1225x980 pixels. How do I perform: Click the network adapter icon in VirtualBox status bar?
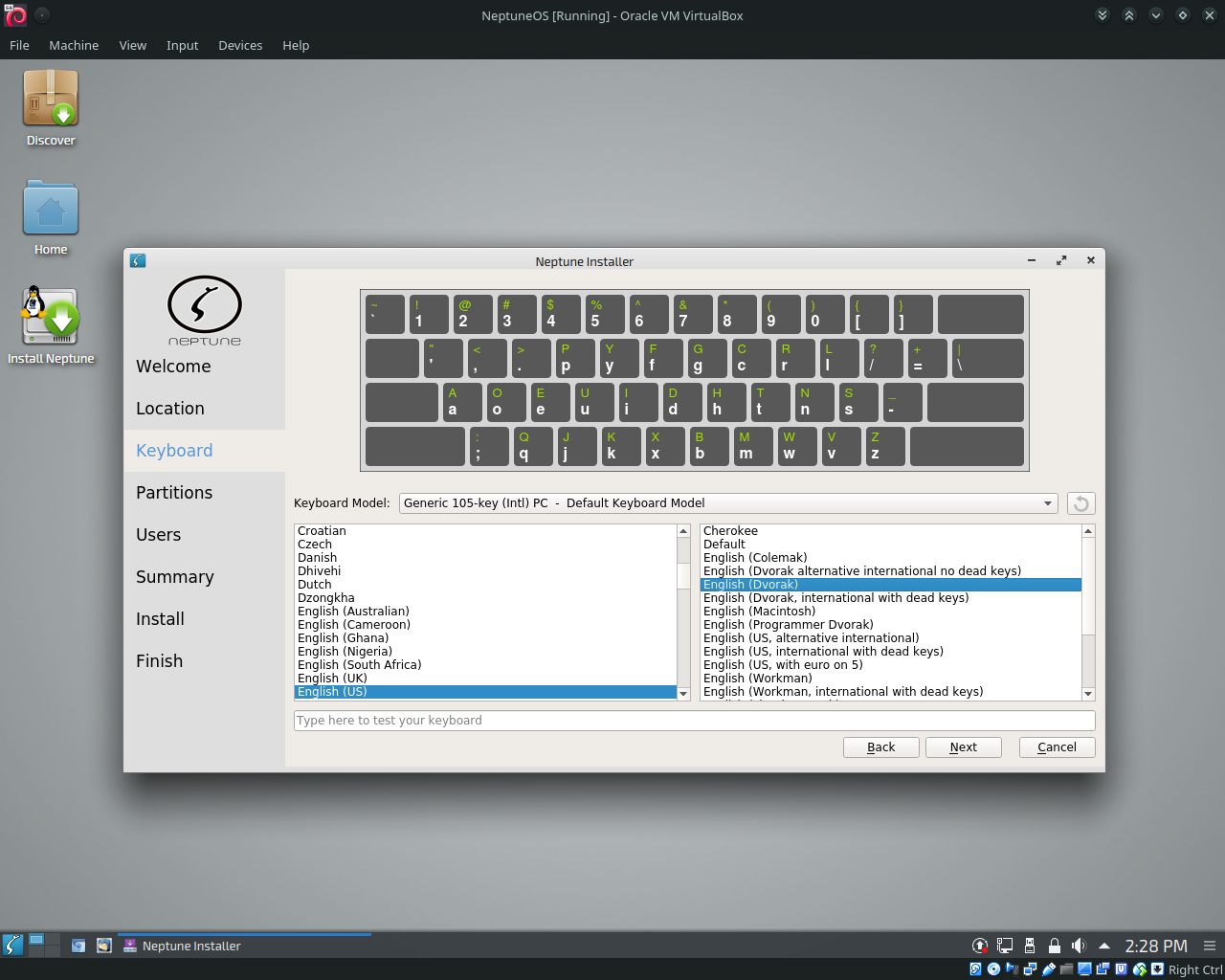click(x=1030, y=969)
